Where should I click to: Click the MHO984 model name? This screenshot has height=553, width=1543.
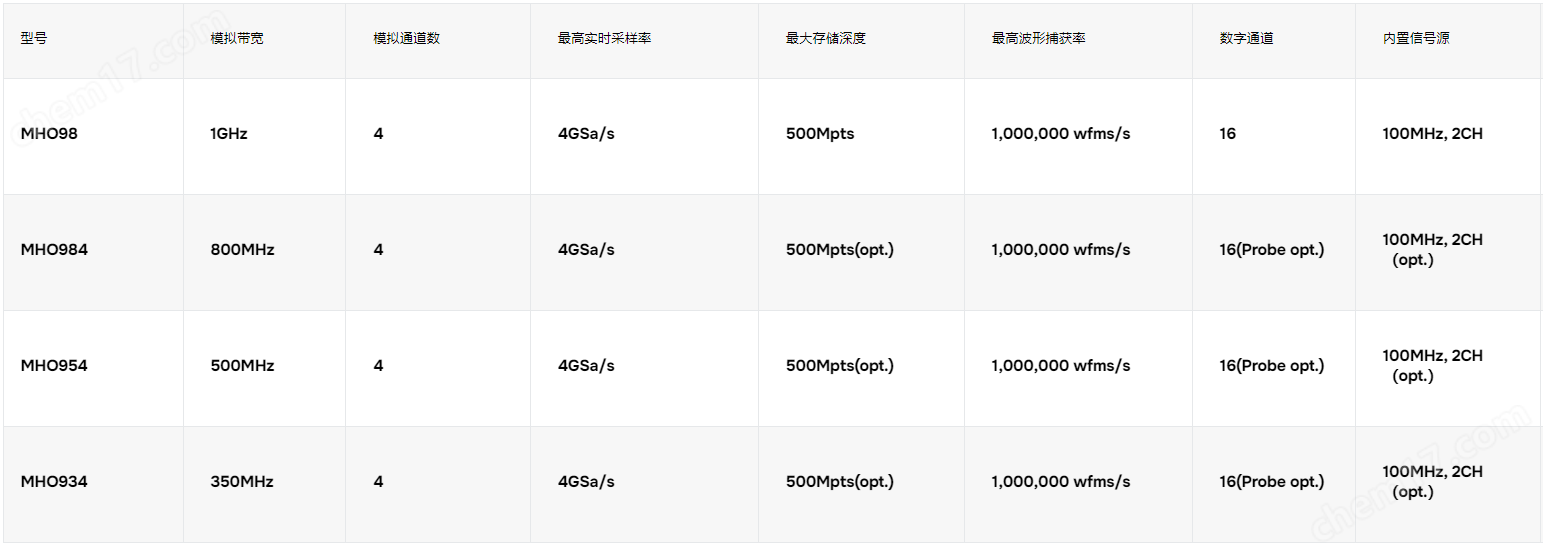coord(54,250)
